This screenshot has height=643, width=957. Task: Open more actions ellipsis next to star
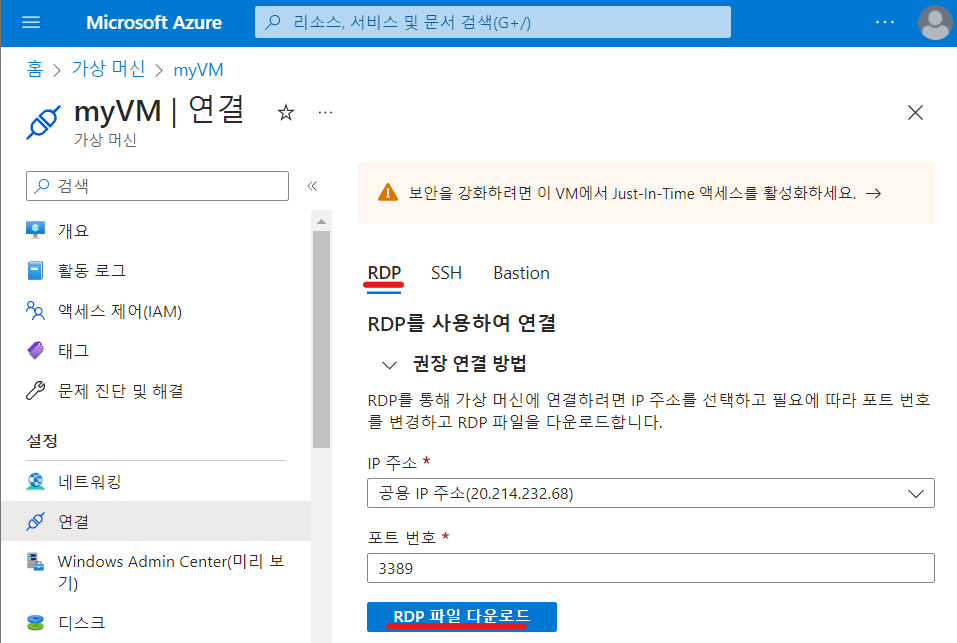(325, 112)
